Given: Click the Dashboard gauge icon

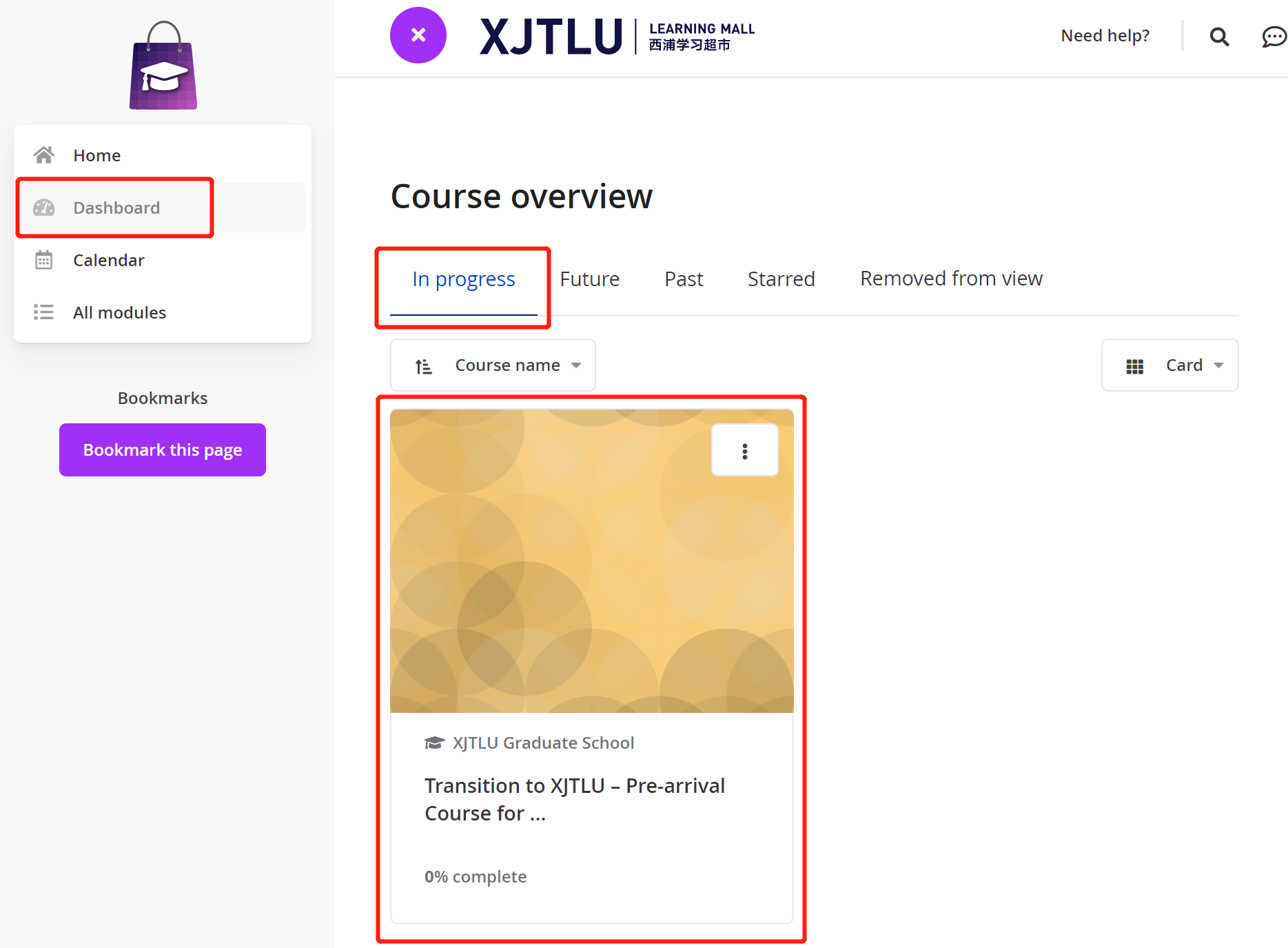Looking at the screenshot, I should pyautogui.click(x=44, y=208).
